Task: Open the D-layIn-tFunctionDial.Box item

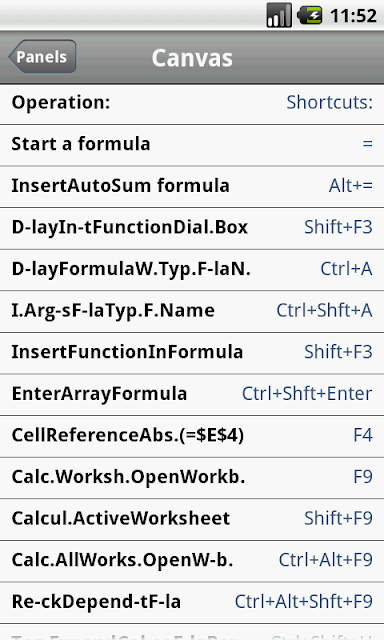Action: [x=192, y=228]
